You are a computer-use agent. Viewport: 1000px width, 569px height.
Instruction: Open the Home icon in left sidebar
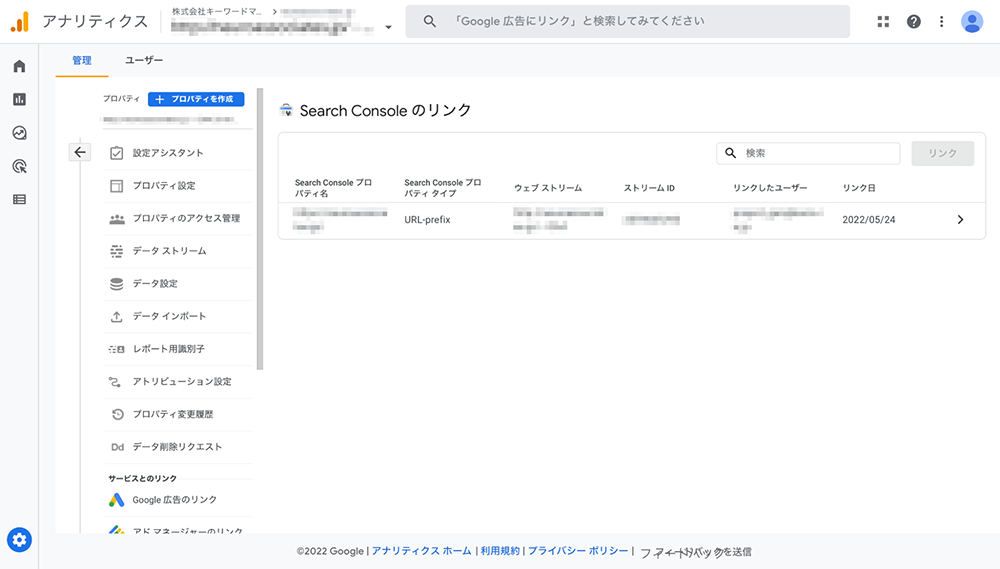coord(19,66)
